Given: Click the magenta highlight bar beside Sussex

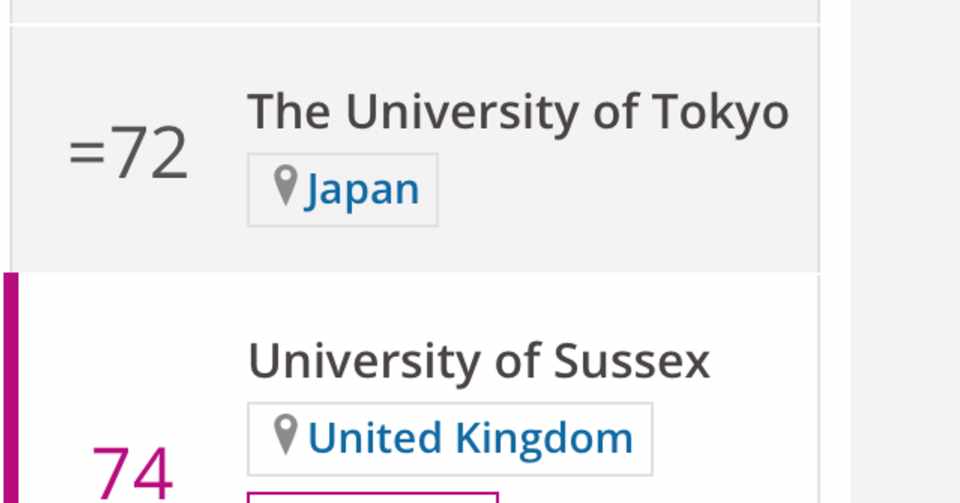Looking at the screenshot, I should point(10,390).
